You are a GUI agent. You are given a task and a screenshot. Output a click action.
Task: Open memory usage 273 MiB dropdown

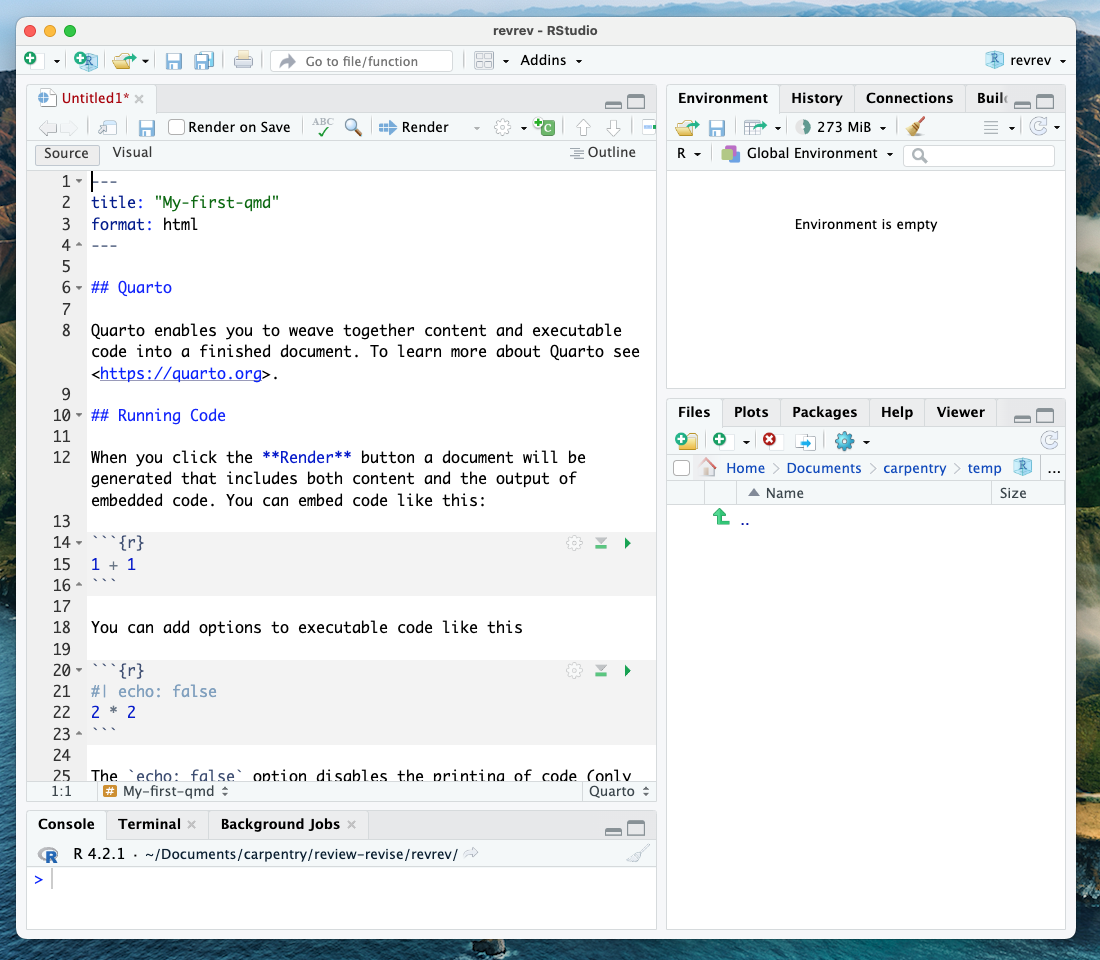[x=843, y=127]
